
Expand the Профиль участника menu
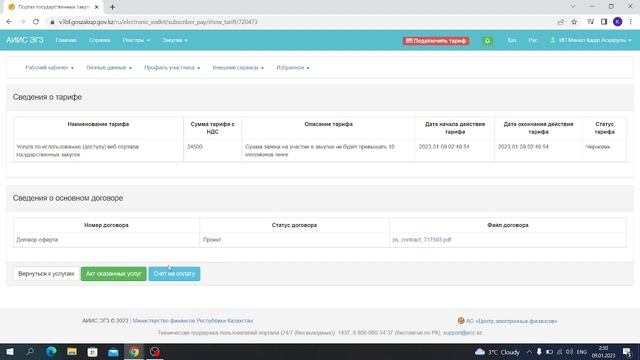point(172,68)
